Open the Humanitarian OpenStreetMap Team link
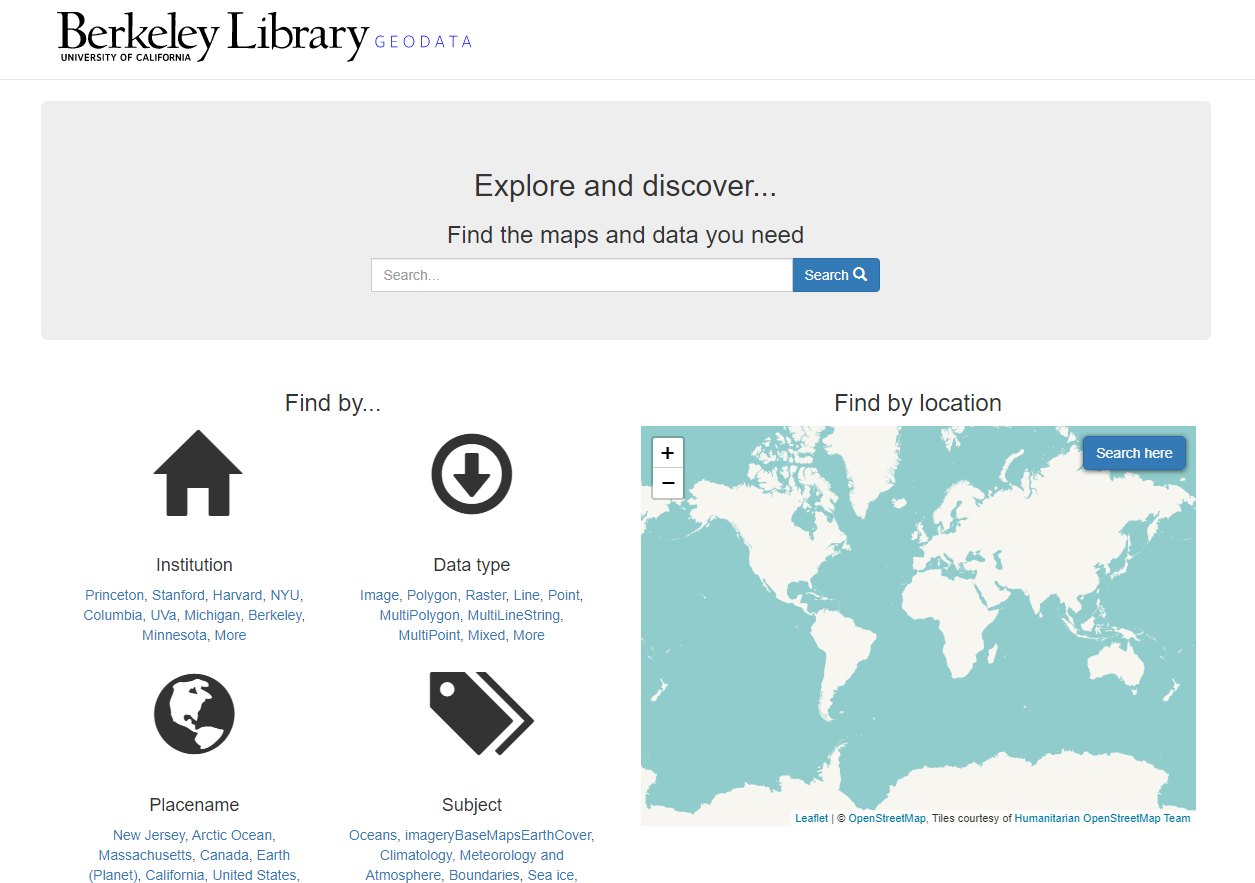This screenshot has width=1255, height=883. point(1102,818)
